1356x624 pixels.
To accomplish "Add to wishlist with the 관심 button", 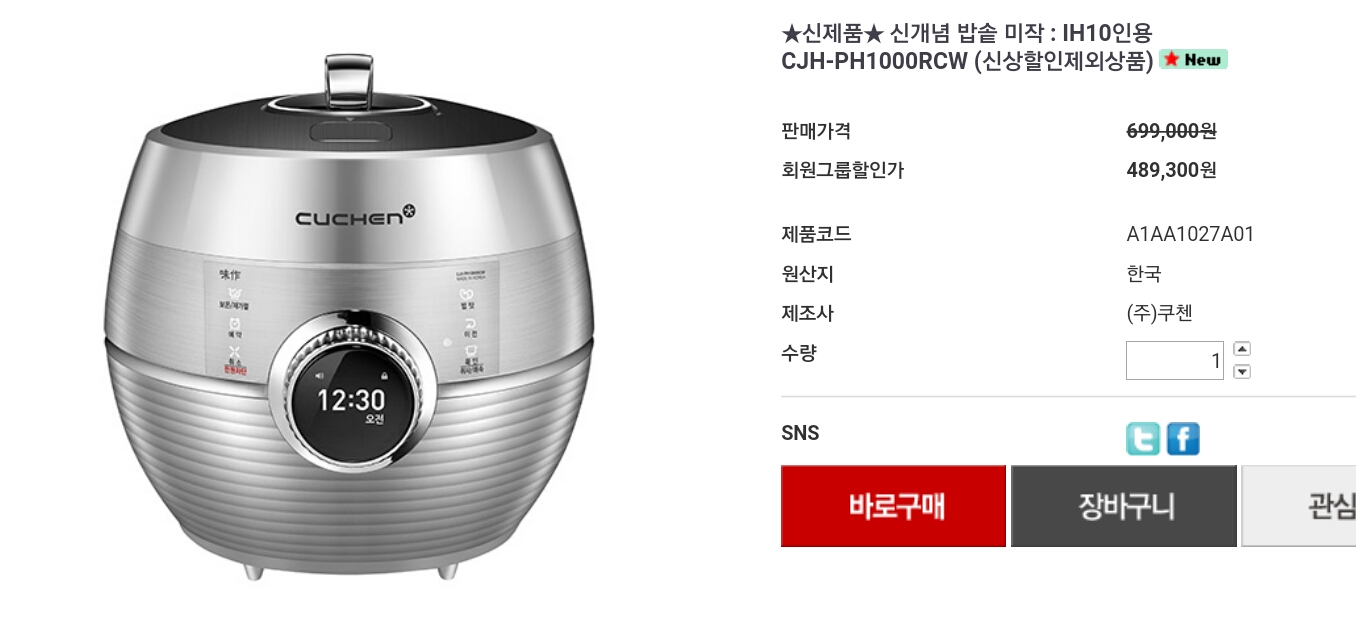I will tap(1299, 506).
